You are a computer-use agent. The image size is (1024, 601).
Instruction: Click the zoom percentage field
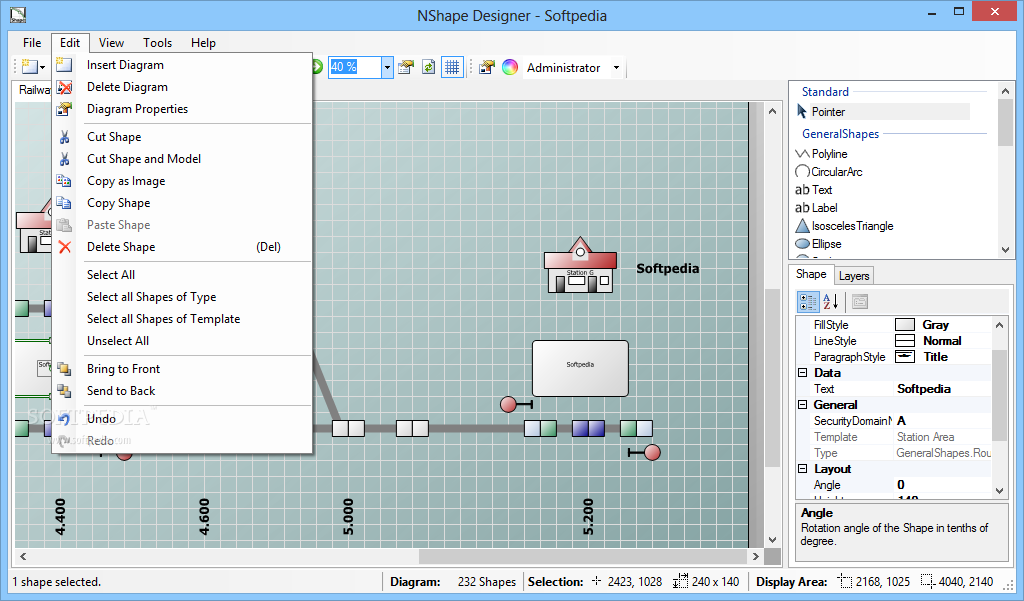pos(354,67)
